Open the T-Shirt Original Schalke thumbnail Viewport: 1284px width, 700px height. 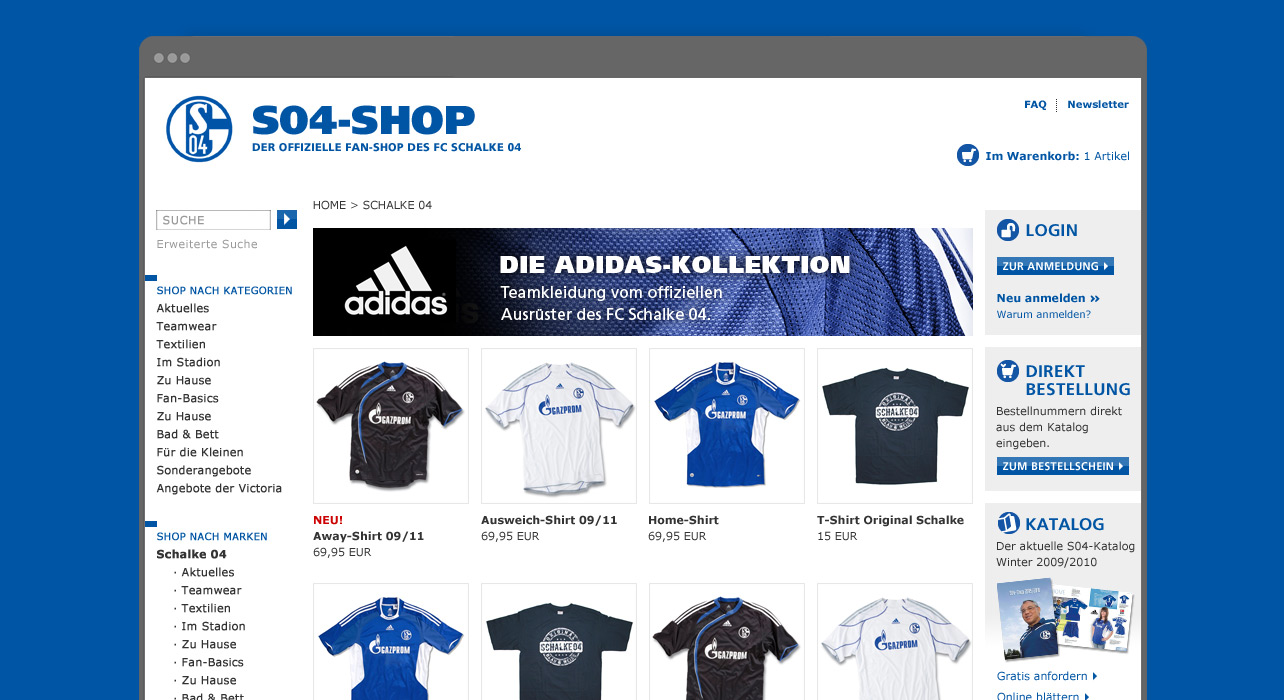tap(895, 426)
